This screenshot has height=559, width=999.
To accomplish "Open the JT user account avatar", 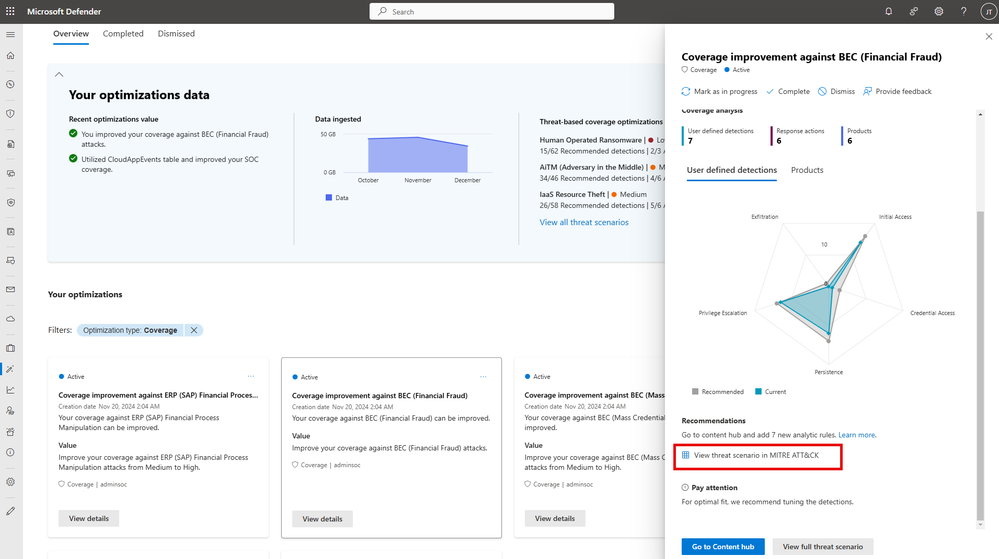I will coord(988,11).
